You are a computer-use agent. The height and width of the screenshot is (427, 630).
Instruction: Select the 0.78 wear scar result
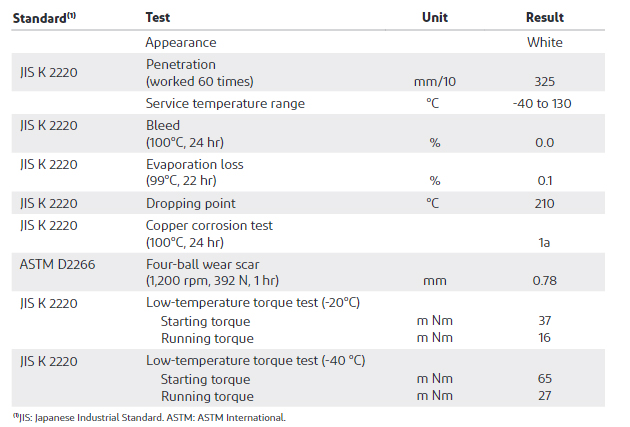point(544,280)
